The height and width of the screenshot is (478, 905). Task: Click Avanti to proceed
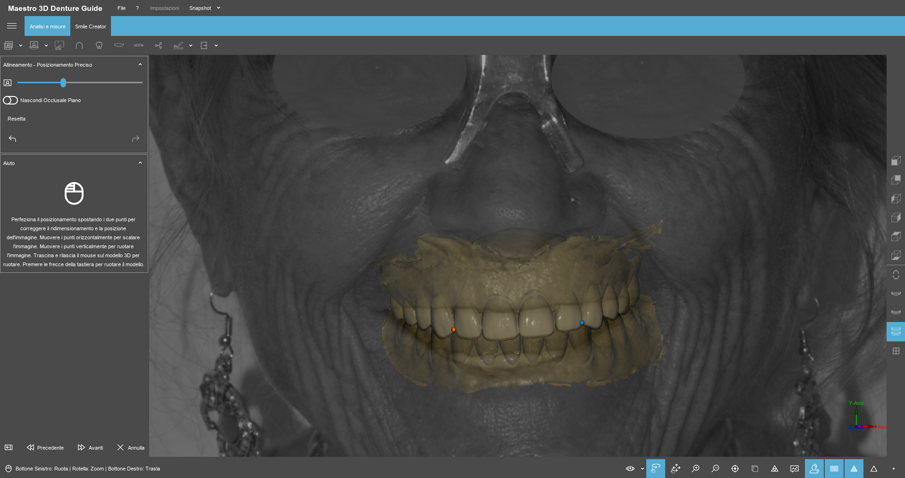(x=90, y=447)
